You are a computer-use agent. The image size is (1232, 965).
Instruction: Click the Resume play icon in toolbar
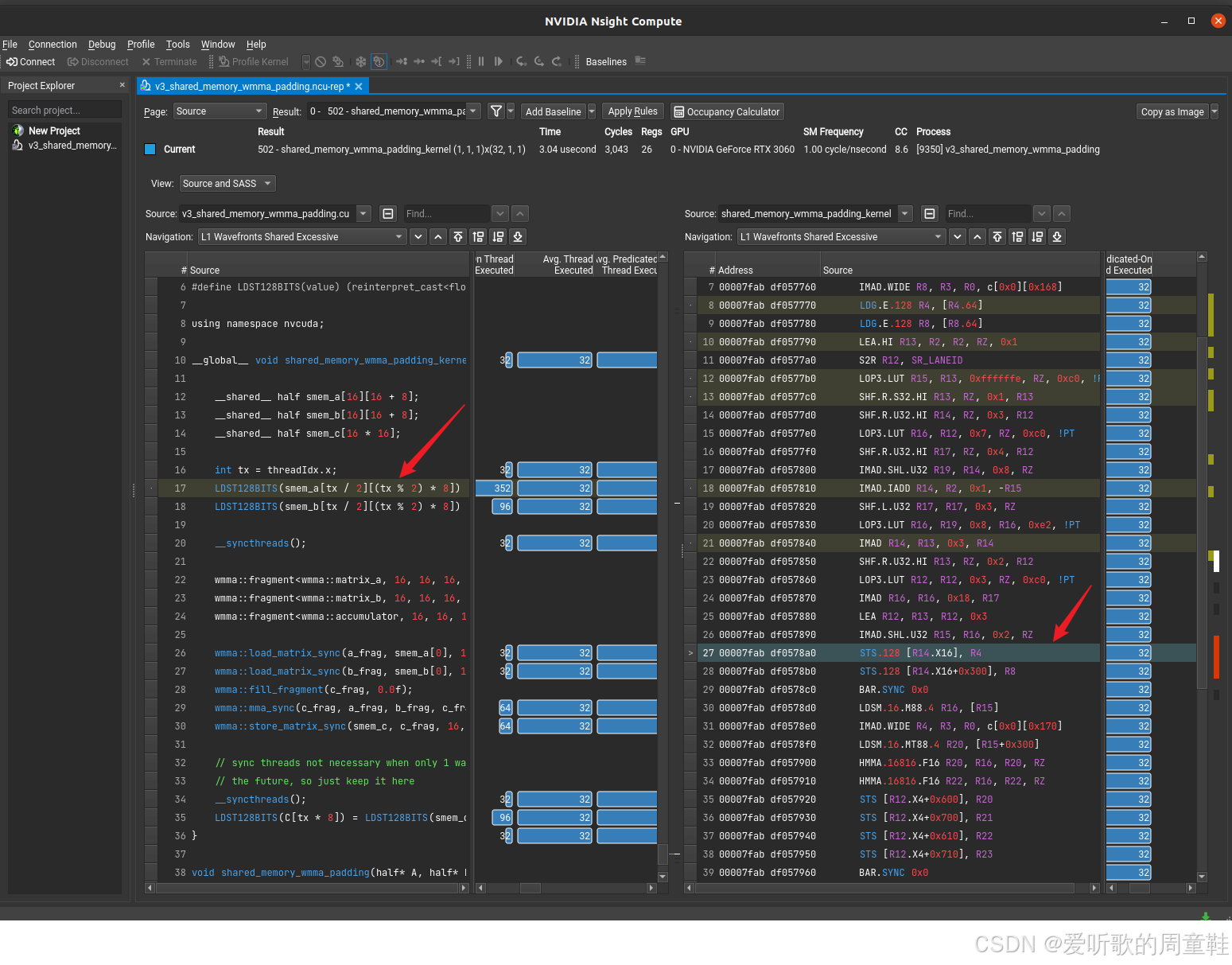tap(498, 61)
